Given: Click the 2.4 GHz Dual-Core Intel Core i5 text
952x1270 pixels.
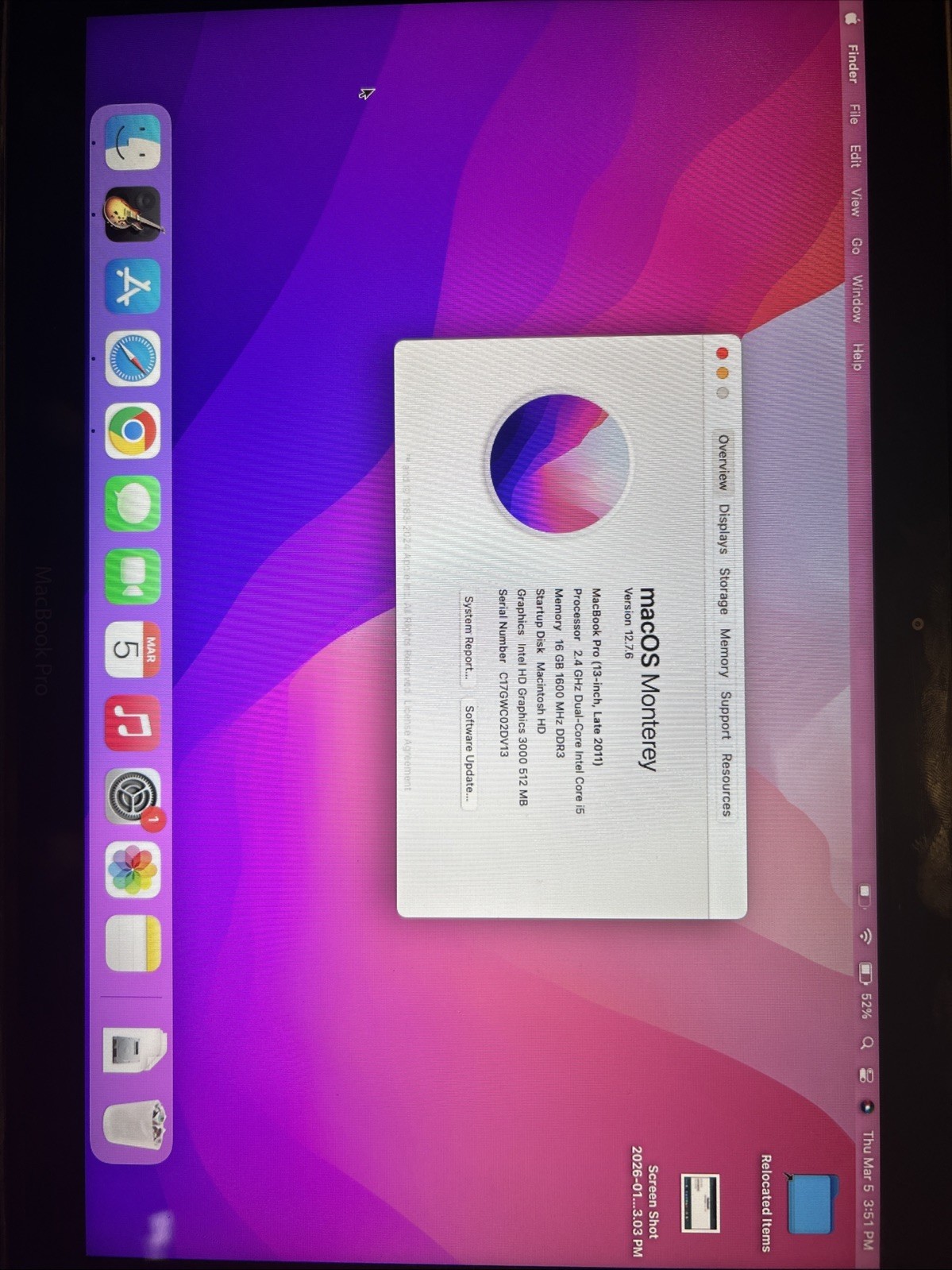Looking at the screenshot, I should click(580, 732).
